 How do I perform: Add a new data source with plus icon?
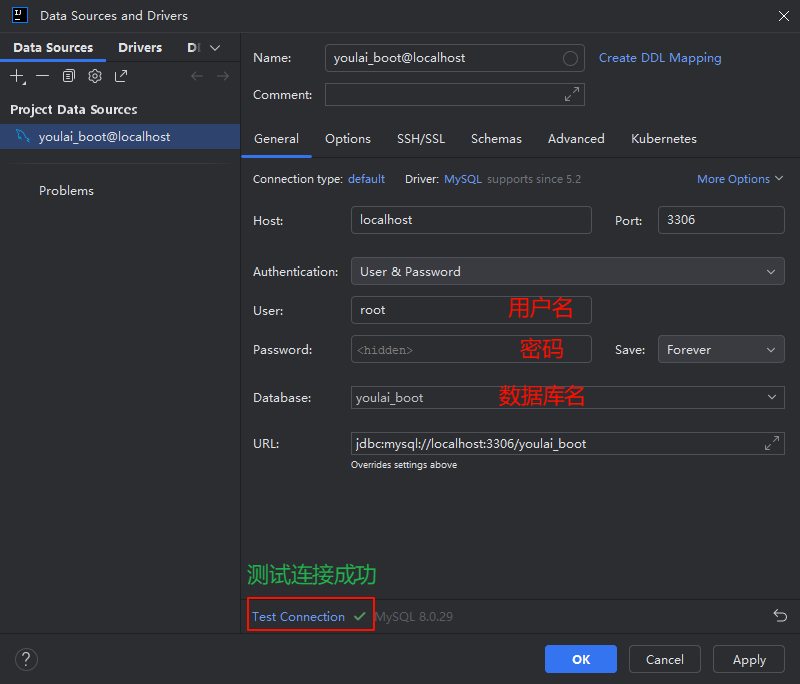[x=17, y=77]
